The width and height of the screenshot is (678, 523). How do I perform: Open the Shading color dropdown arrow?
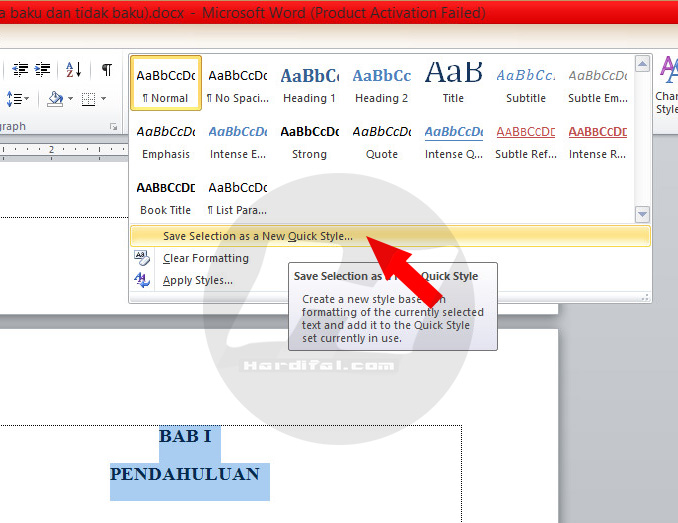pyautogui.click(x=70, y=99)
